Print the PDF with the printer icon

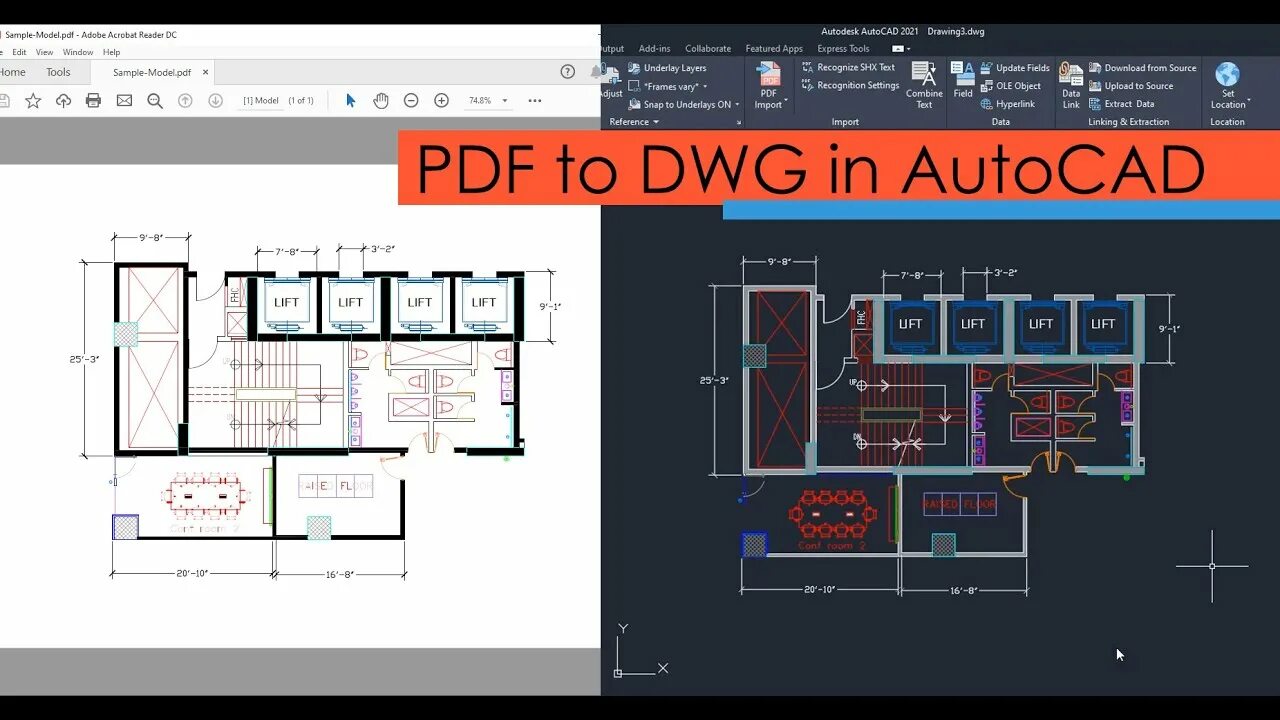pyautogui.click(x=94, y=100)
